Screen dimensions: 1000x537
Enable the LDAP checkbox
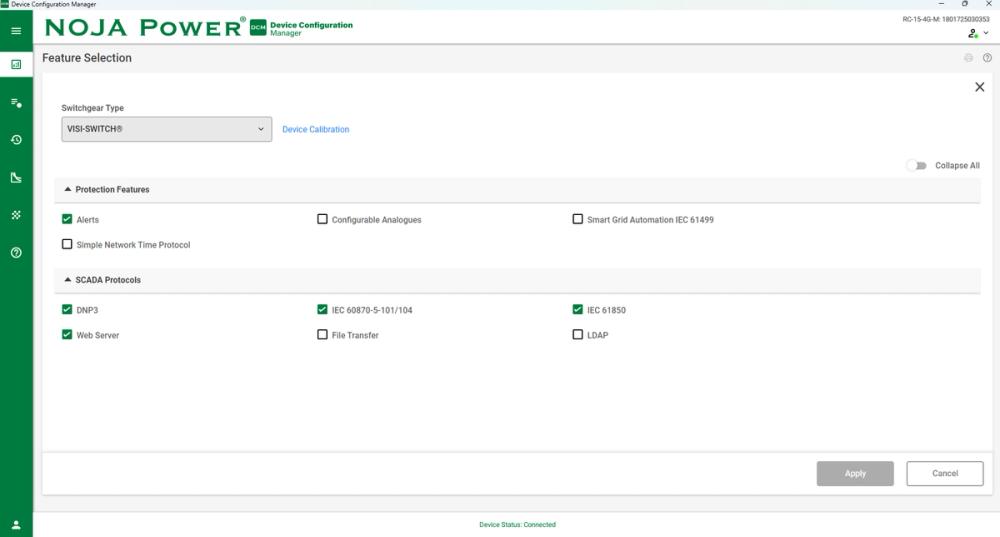pos(577,334)
